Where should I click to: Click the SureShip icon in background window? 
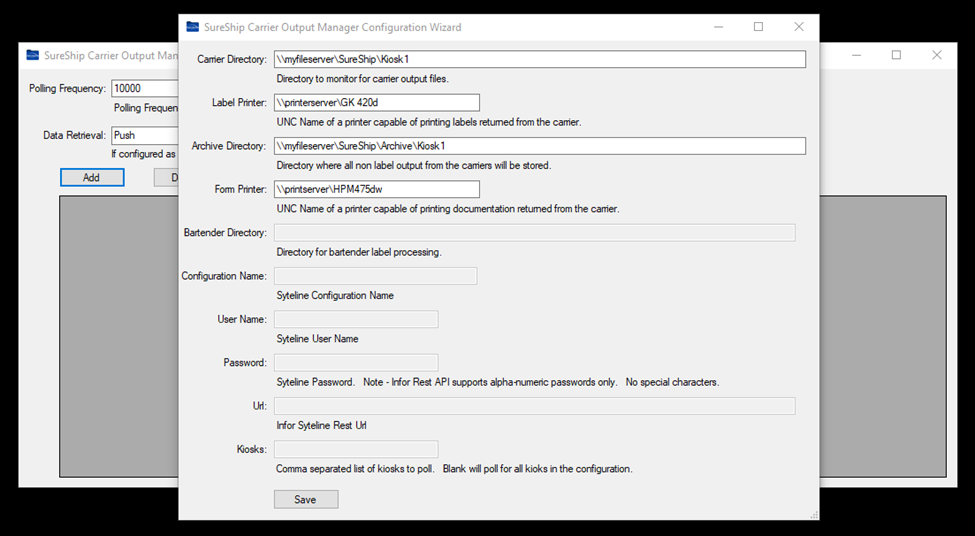point(33,56)
